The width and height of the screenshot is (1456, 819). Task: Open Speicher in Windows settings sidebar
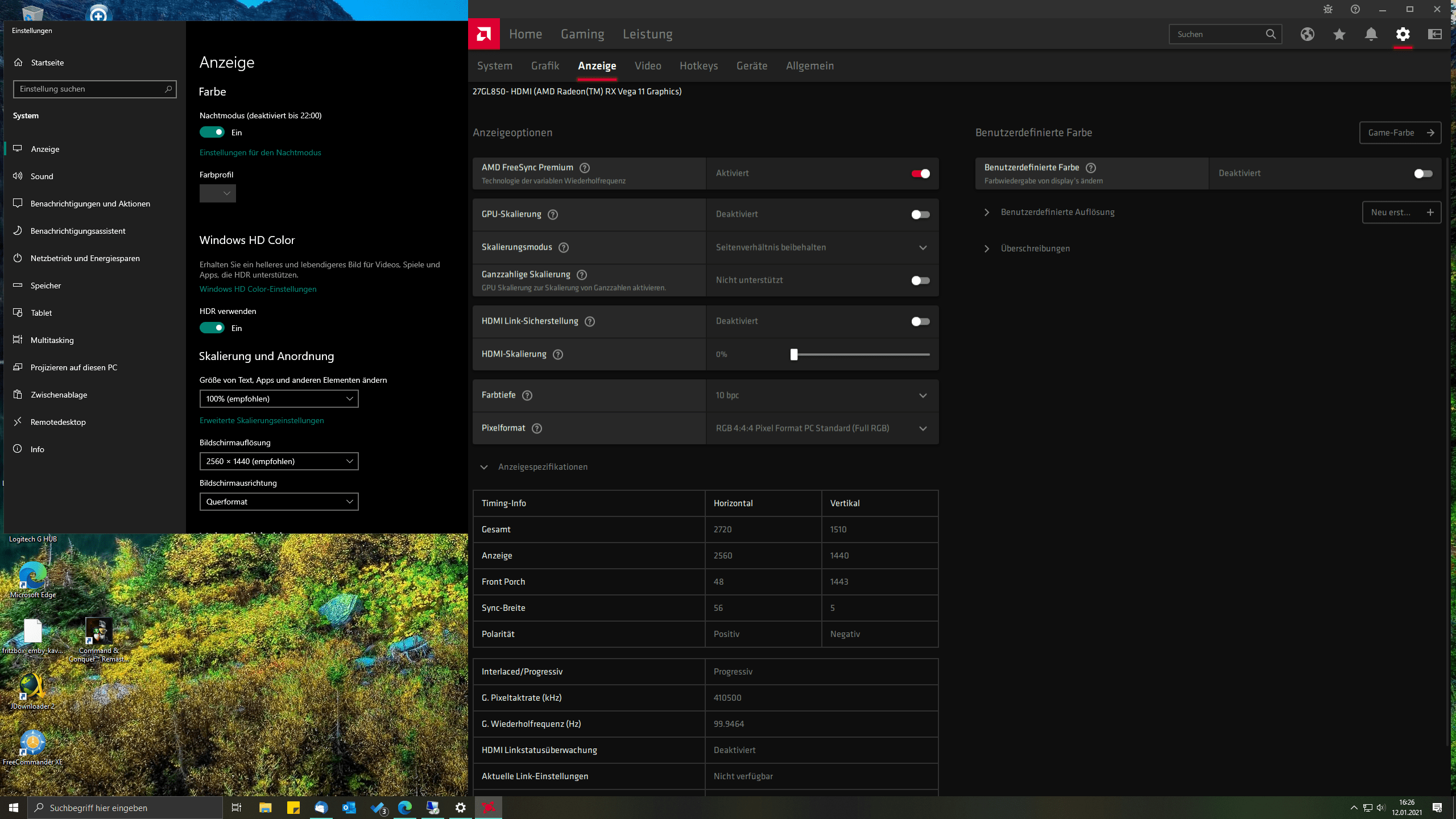[94, 286]
